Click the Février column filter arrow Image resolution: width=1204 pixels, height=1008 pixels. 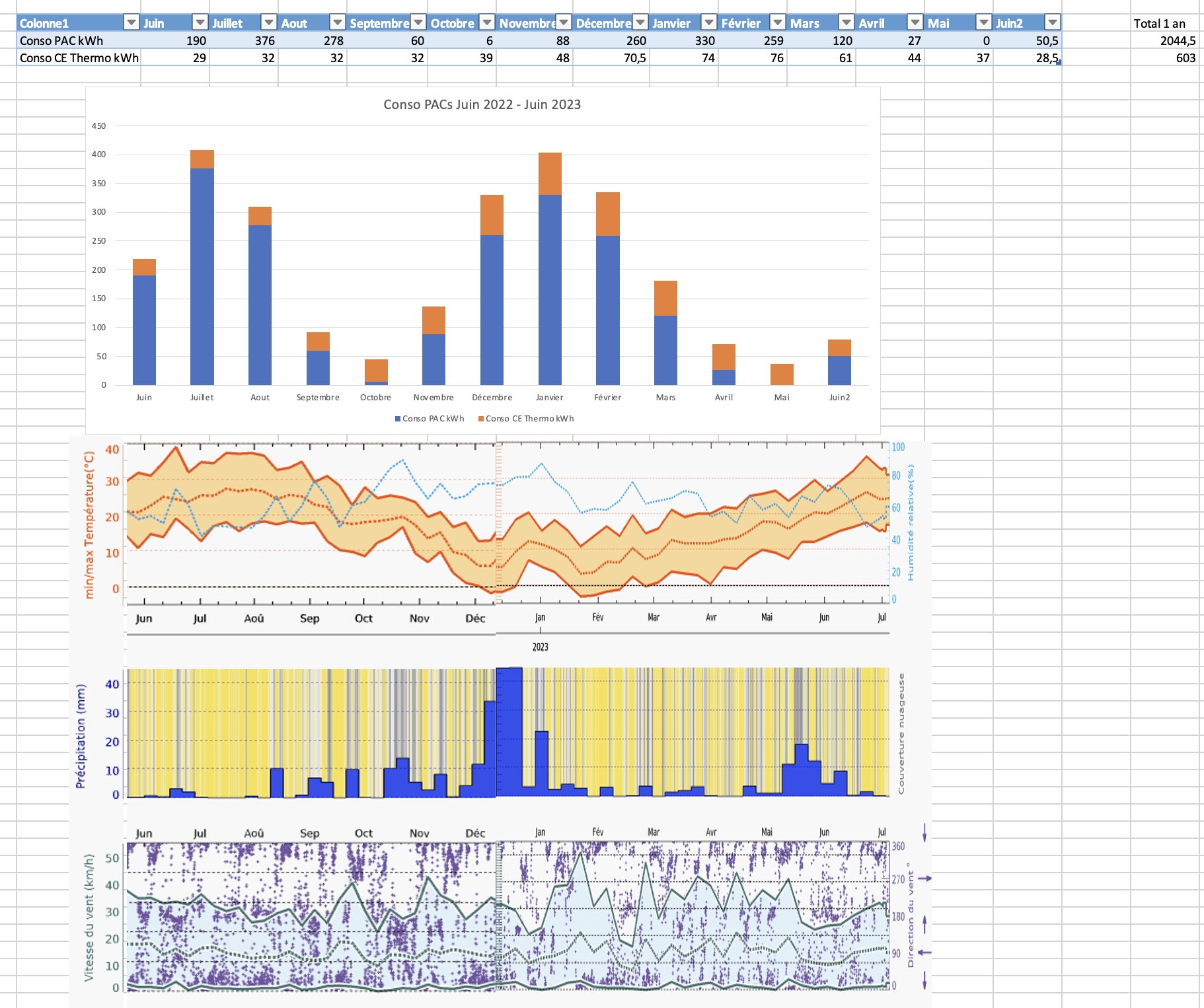778,22
